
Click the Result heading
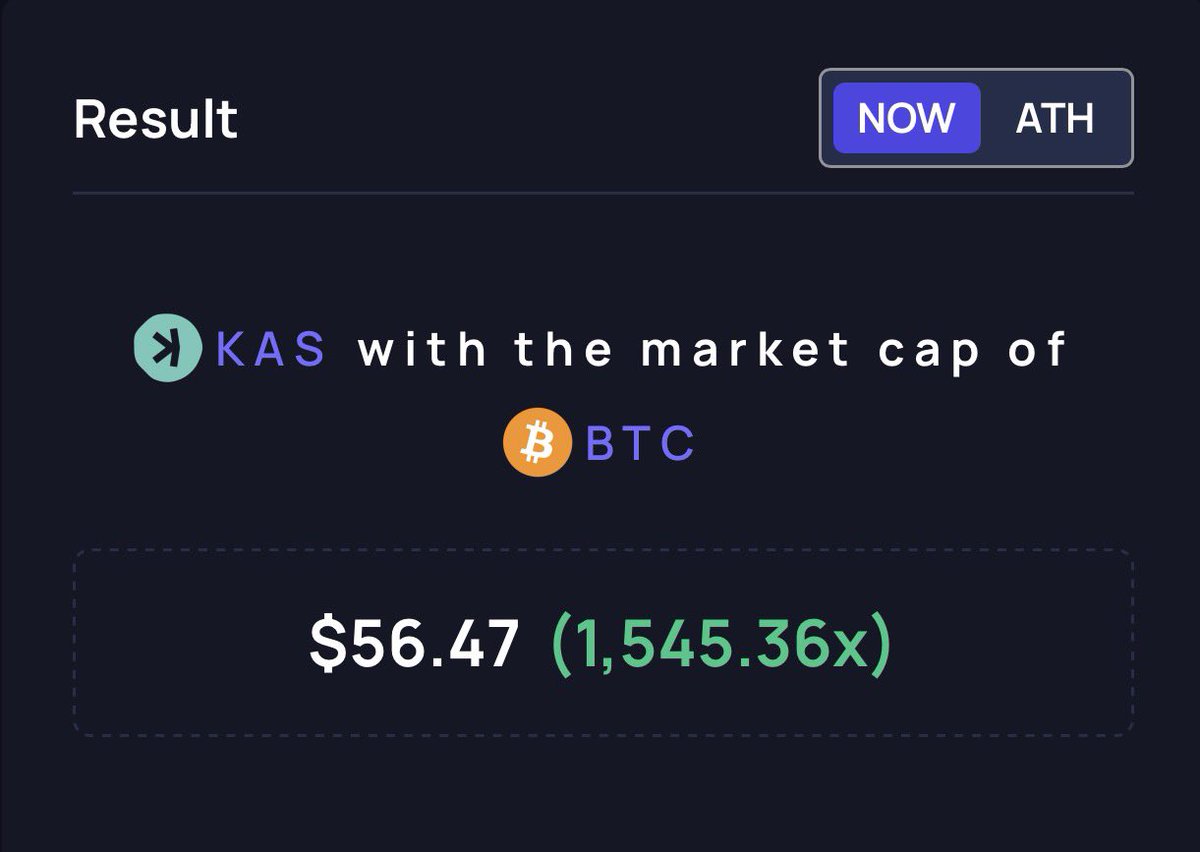click(156, 119)
